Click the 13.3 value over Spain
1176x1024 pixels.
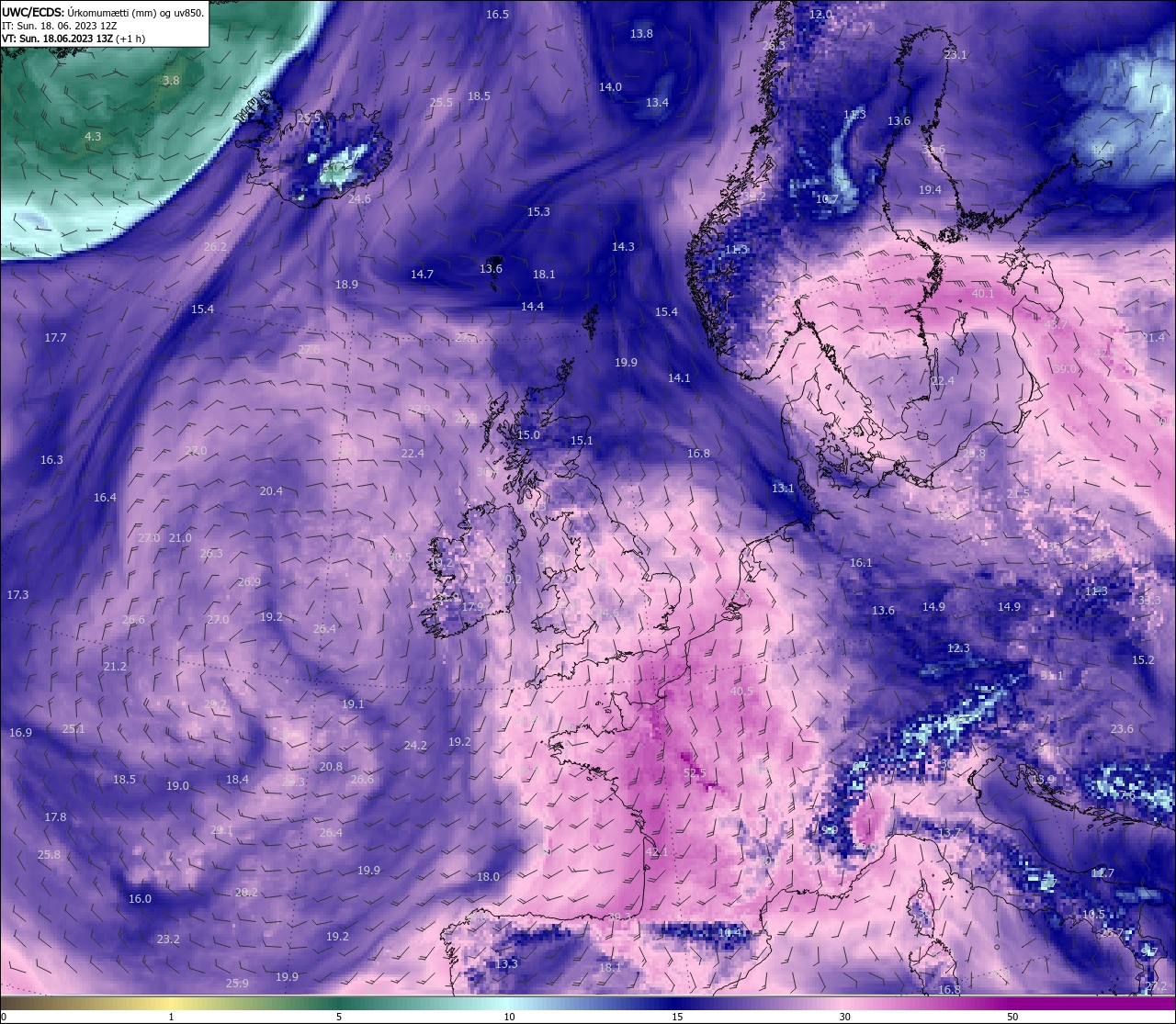507,963
